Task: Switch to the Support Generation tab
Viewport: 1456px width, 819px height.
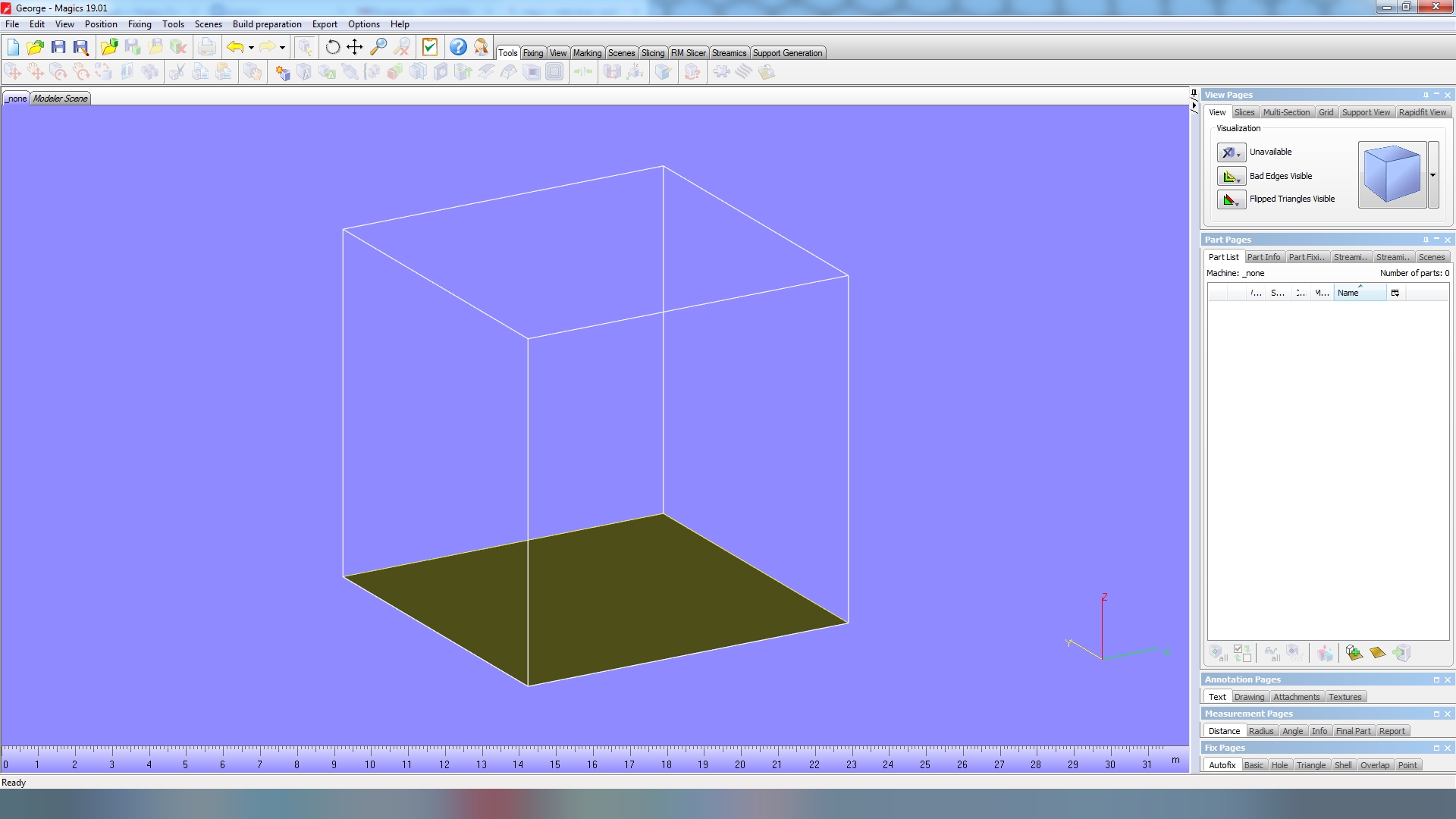Action: 786,53
